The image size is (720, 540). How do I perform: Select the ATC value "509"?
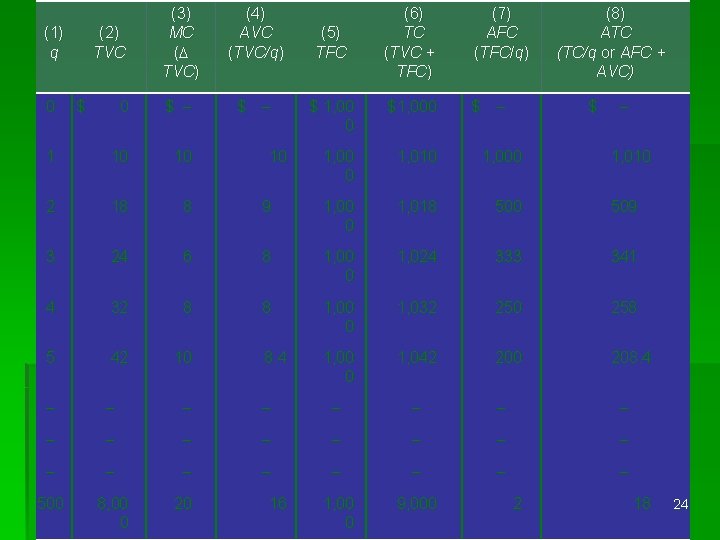(624, 207)
